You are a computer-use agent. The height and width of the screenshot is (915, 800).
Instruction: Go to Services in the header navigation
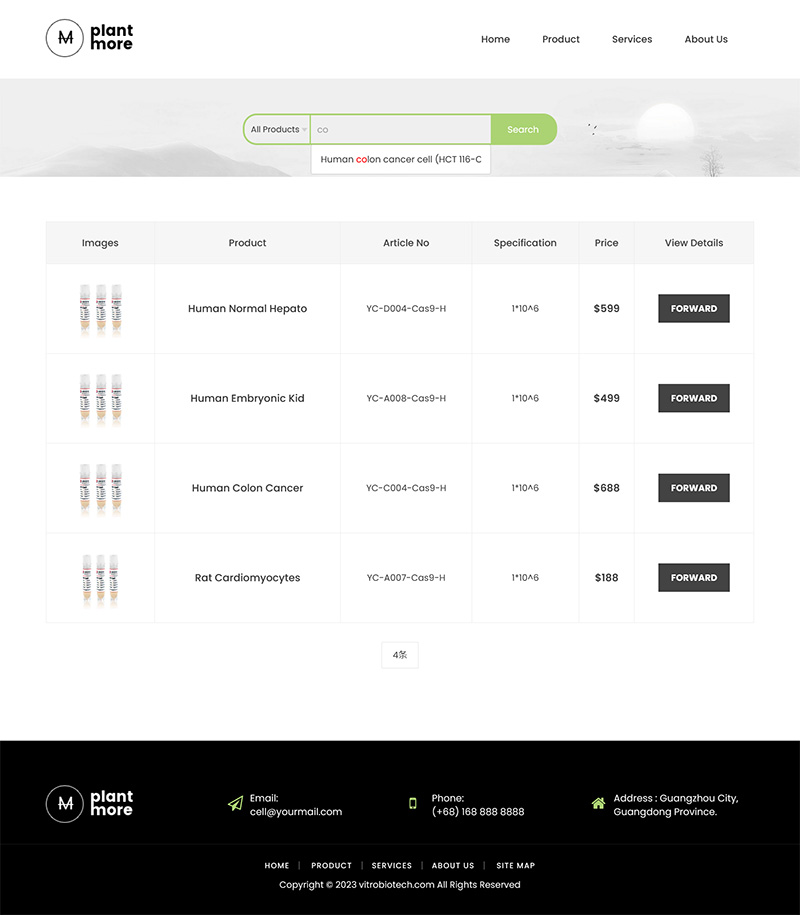pos(632,39)
